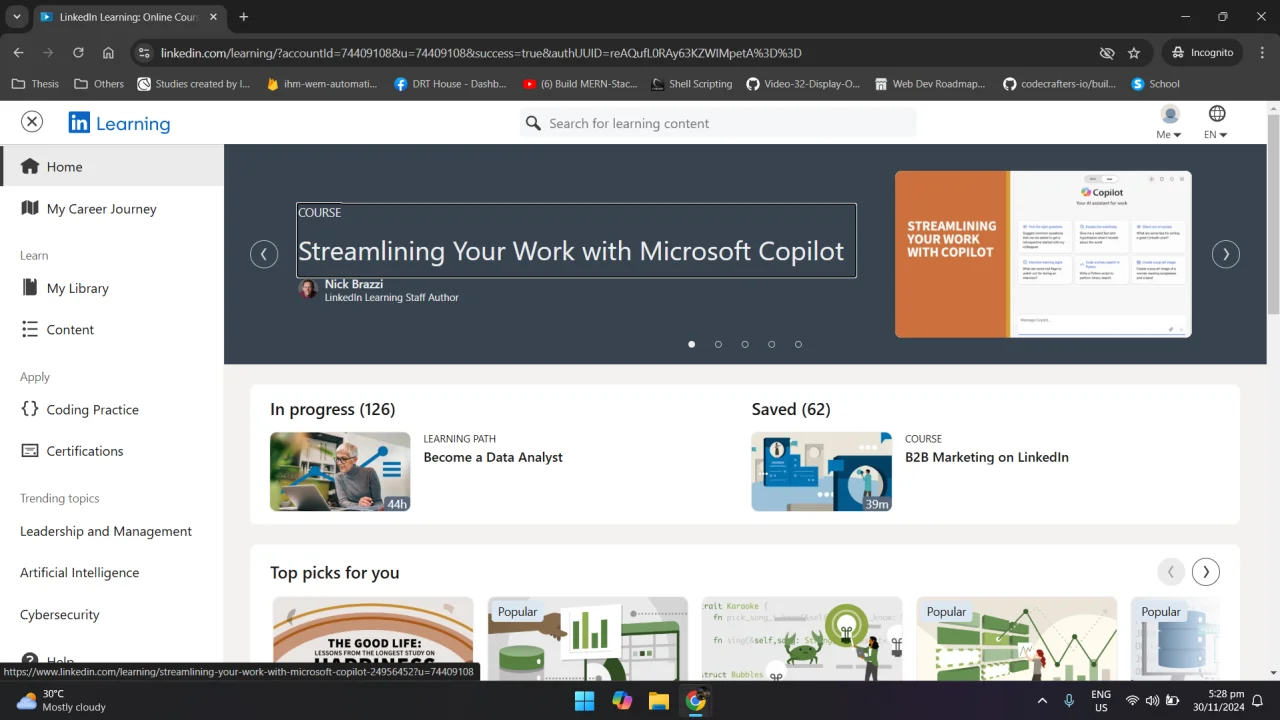Open the Copilot course banner thumbnail
Screen dimensions: 1280x720
click(1043, 254)
